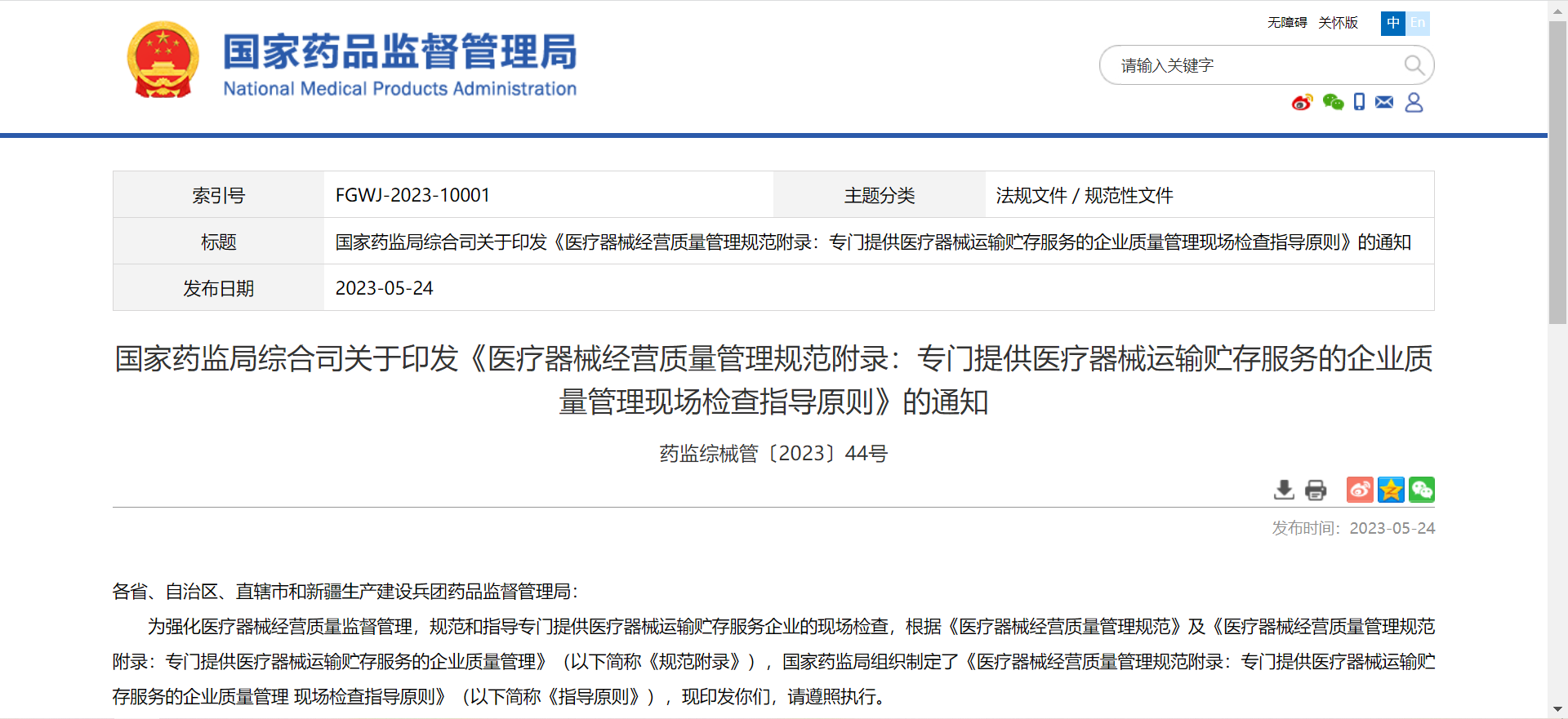
Task: Download the document via download icon
Action: click(x=1284, y=490)
